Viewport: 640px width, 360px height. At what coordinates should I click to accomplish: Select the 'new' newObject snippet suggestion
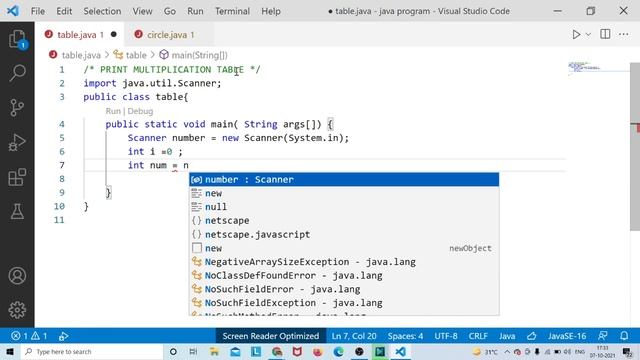point(344,248)
